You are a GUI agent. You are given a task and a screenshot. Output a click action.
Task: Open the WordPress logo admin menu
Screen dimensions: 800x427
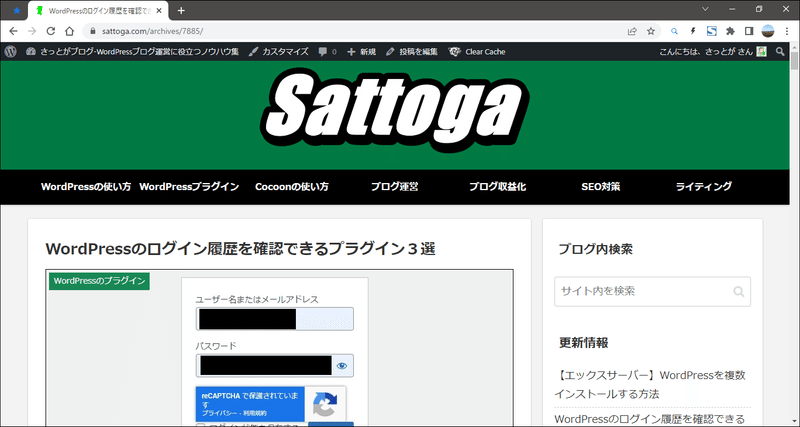coord(10,52)
